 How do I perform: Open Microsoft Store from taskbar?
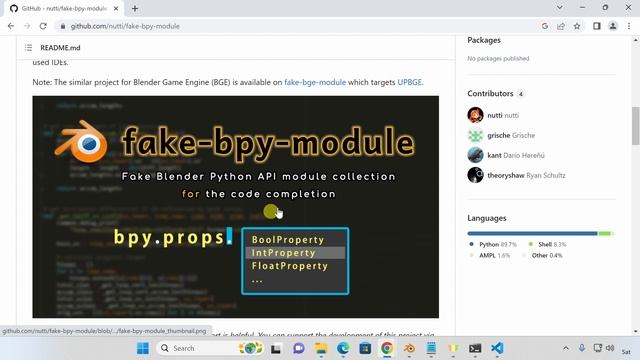point(365,349)
